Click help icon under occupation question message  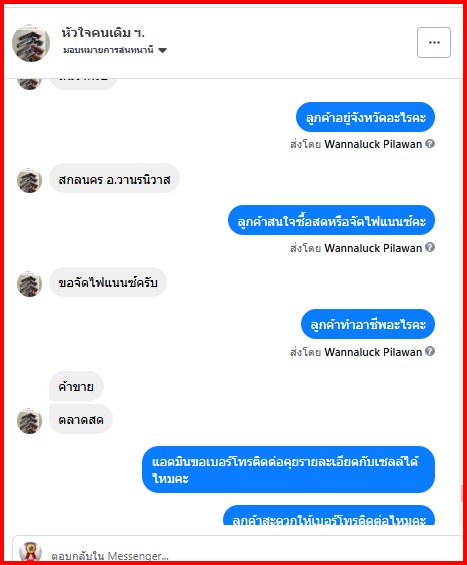(x=430, y=351)
